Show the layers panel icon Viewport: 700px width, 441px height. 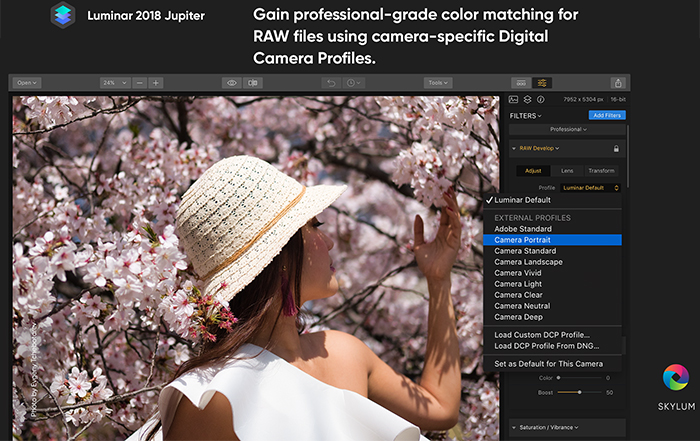527,100
